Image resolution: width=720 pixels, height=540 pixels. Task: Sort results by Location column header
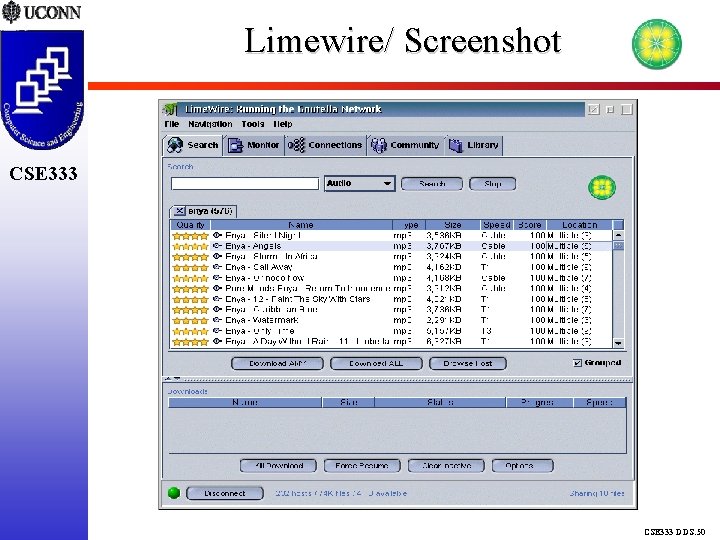(579, 225)
